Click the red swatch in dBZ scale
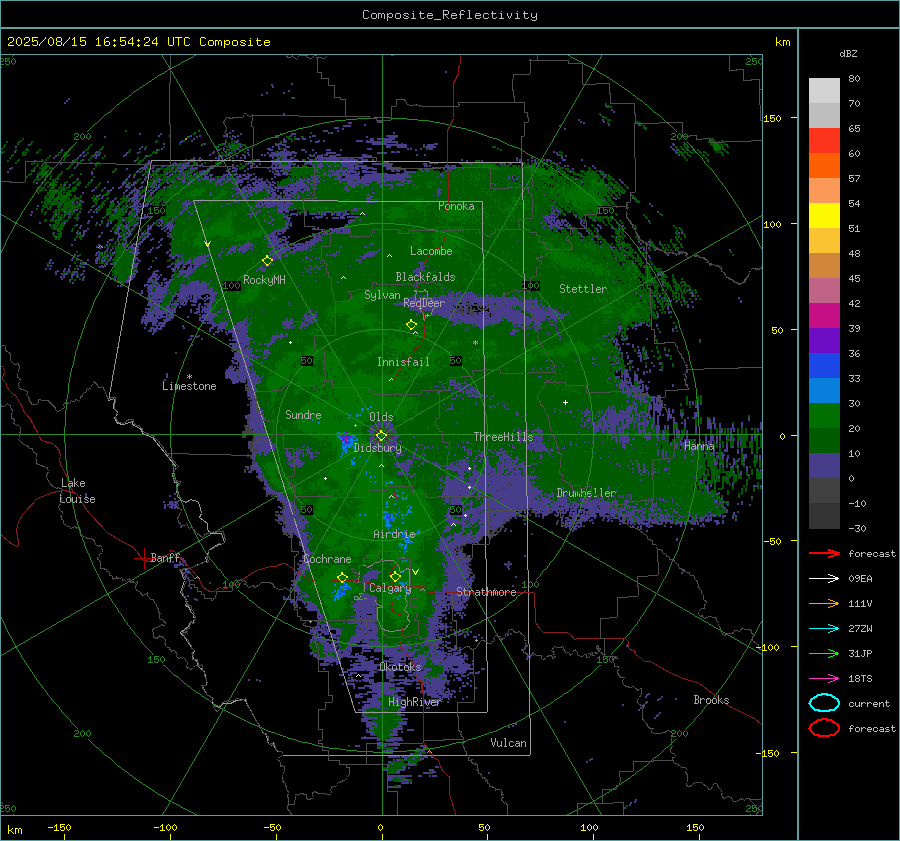This screenshot has width=900, height=841. pos(824,141)
